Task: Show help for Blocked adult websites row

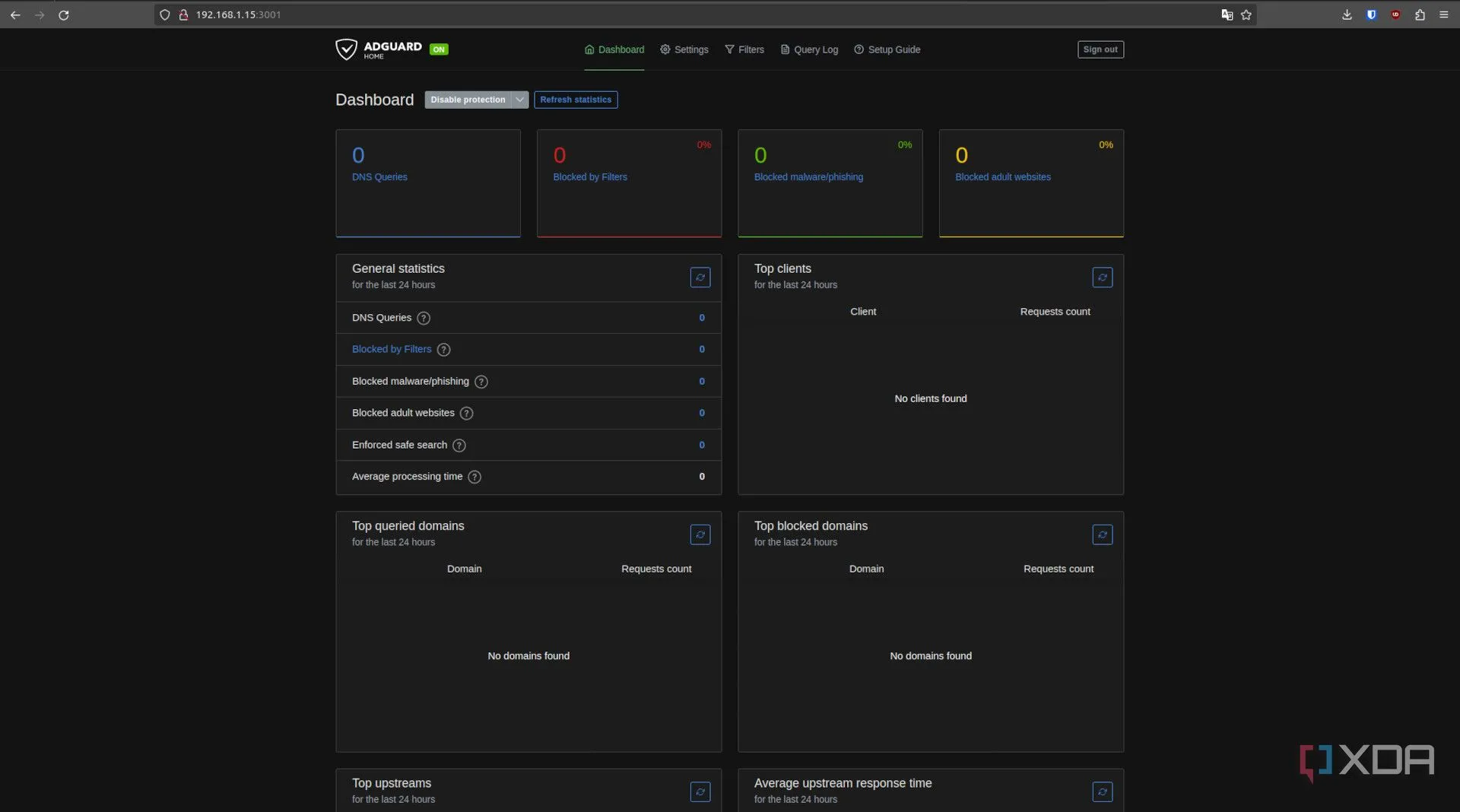Action: tap(467, 414)
